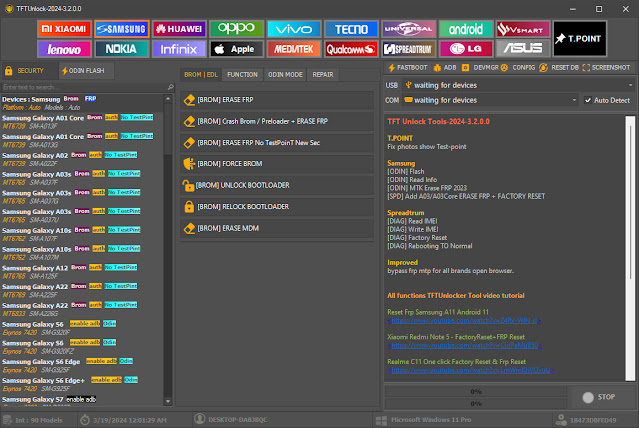Screen dimensions: 639x428
Task: Click the upper 0% progress bar
Action: (476, 392)
